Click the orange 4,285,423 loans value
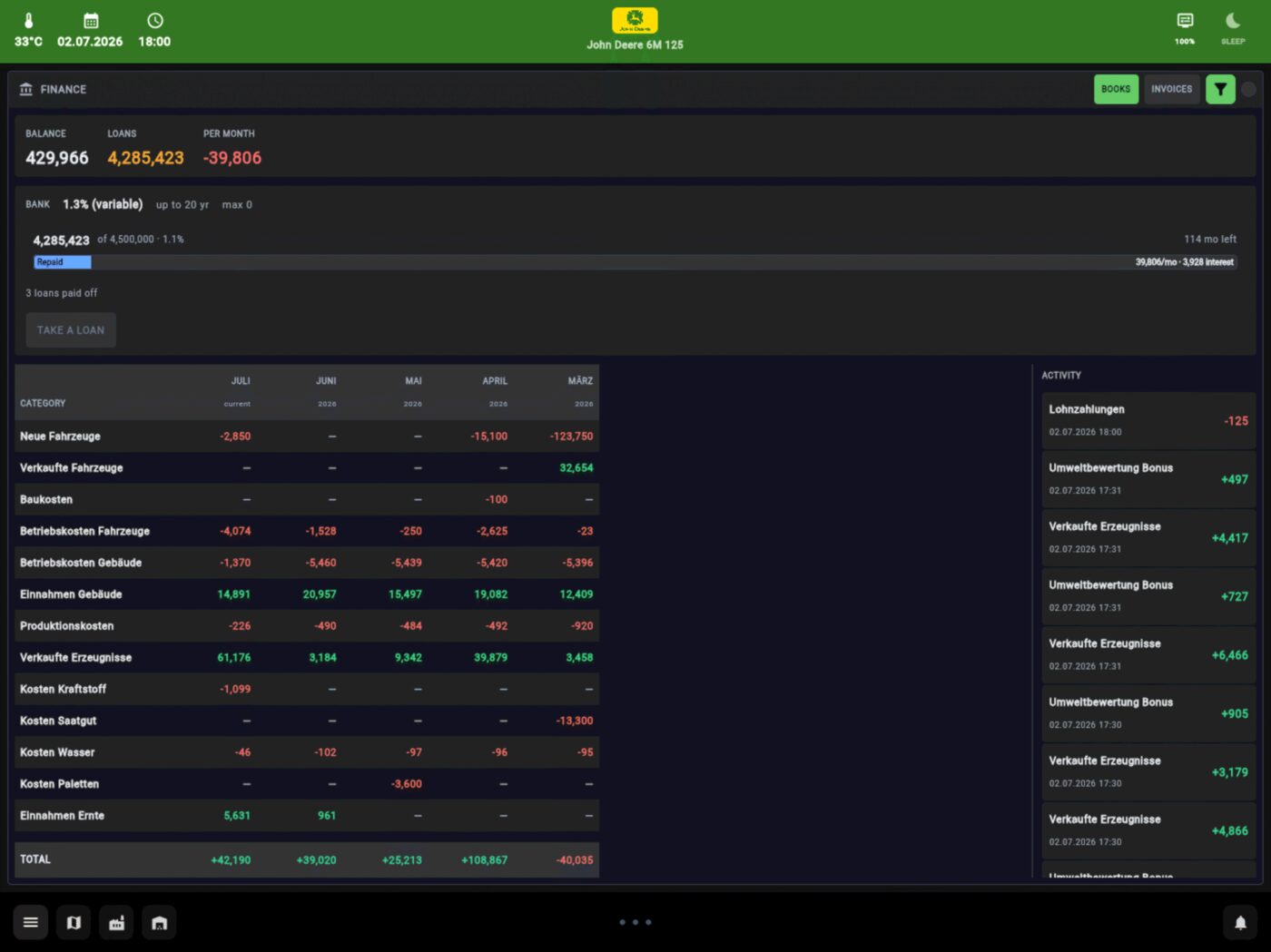 145,158
